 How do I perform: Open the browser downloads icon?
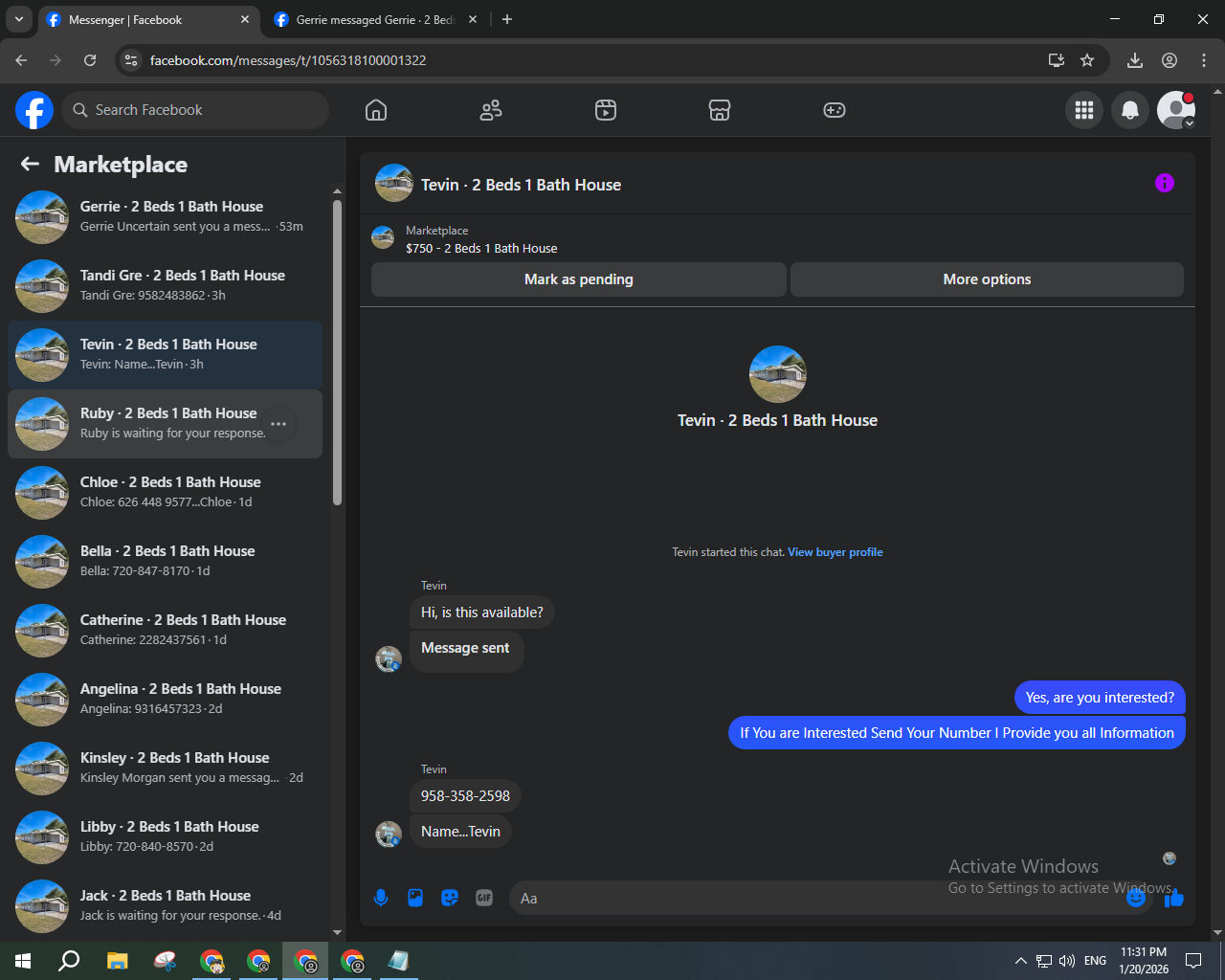coord(1135,60)
